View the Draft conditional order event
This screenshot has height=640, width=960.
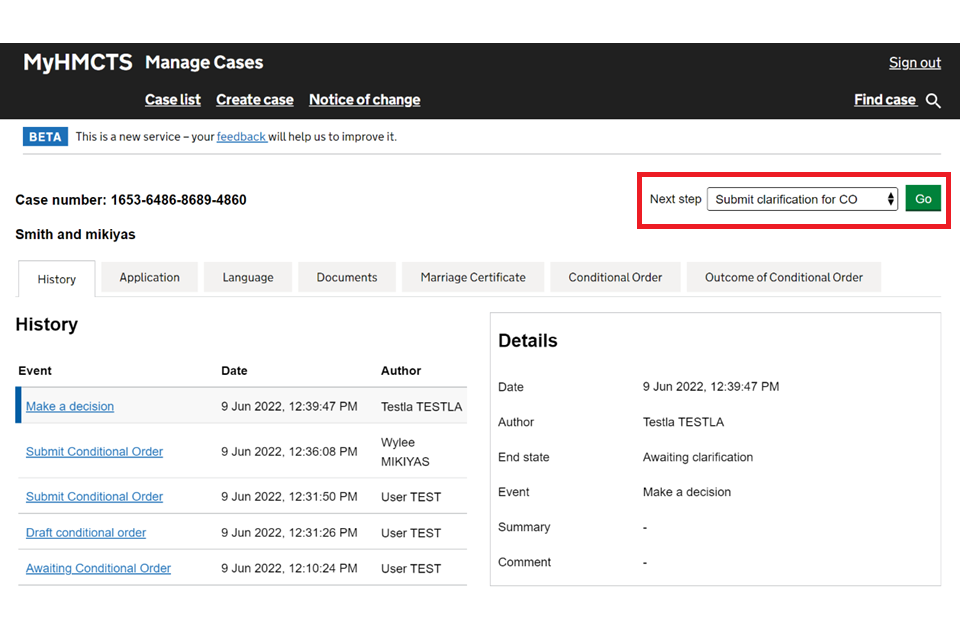86,533
